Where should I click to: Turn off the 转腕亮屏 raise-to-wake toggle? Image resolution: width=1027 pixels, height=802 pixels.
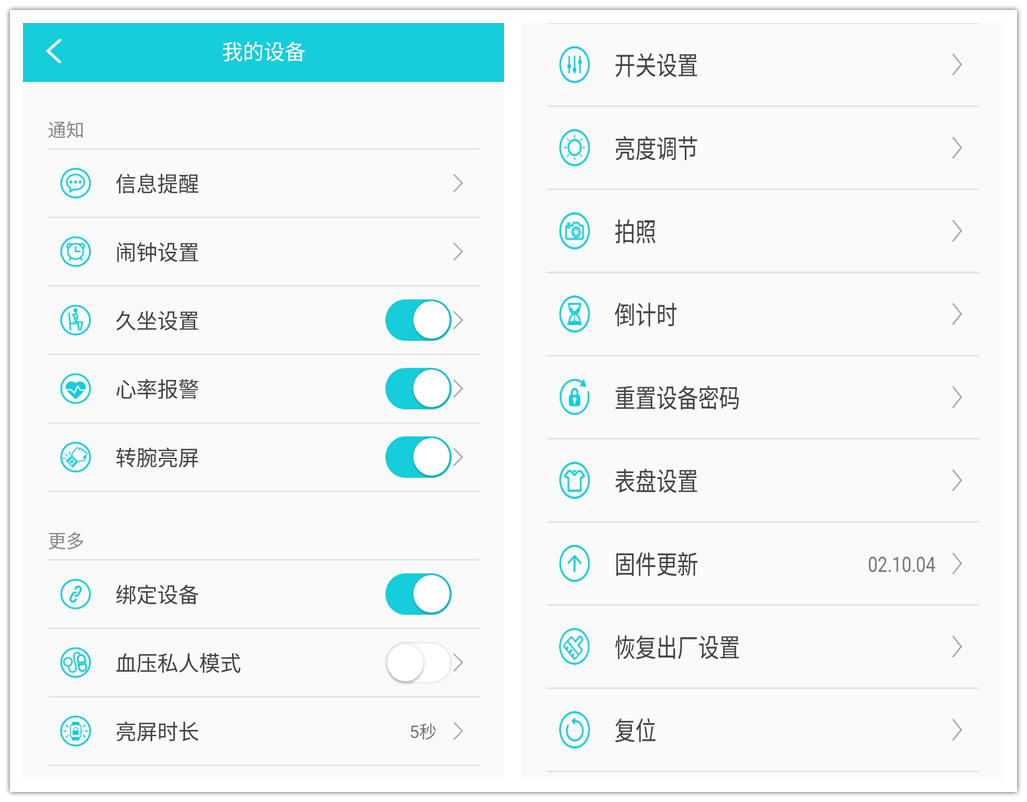[419, 457]
